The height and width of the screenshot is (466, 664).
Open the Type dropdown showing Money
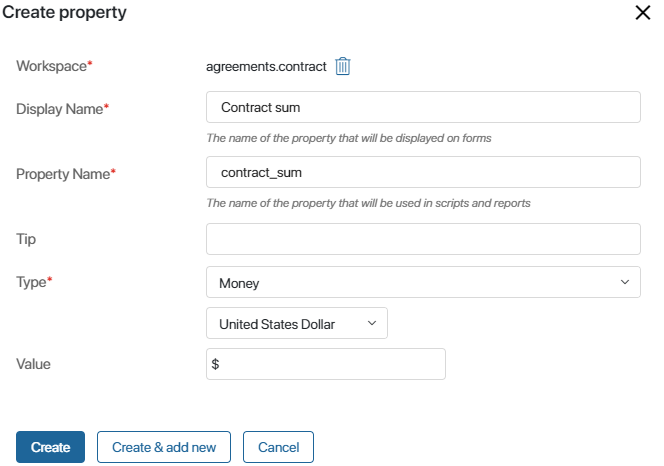[423, 282]
